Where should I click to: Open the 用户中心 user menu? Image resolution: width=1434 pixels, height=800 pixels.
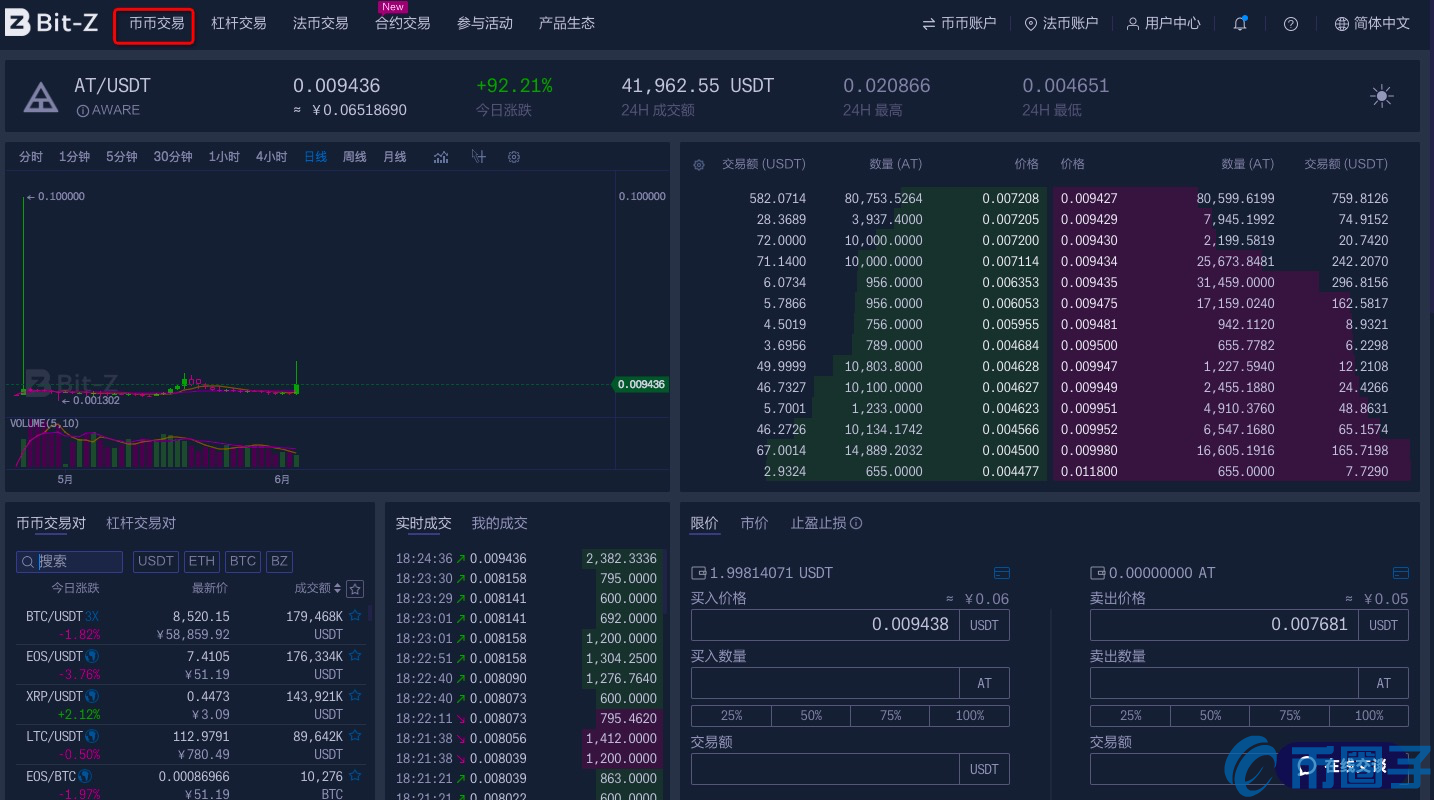tap(1163, 23)
